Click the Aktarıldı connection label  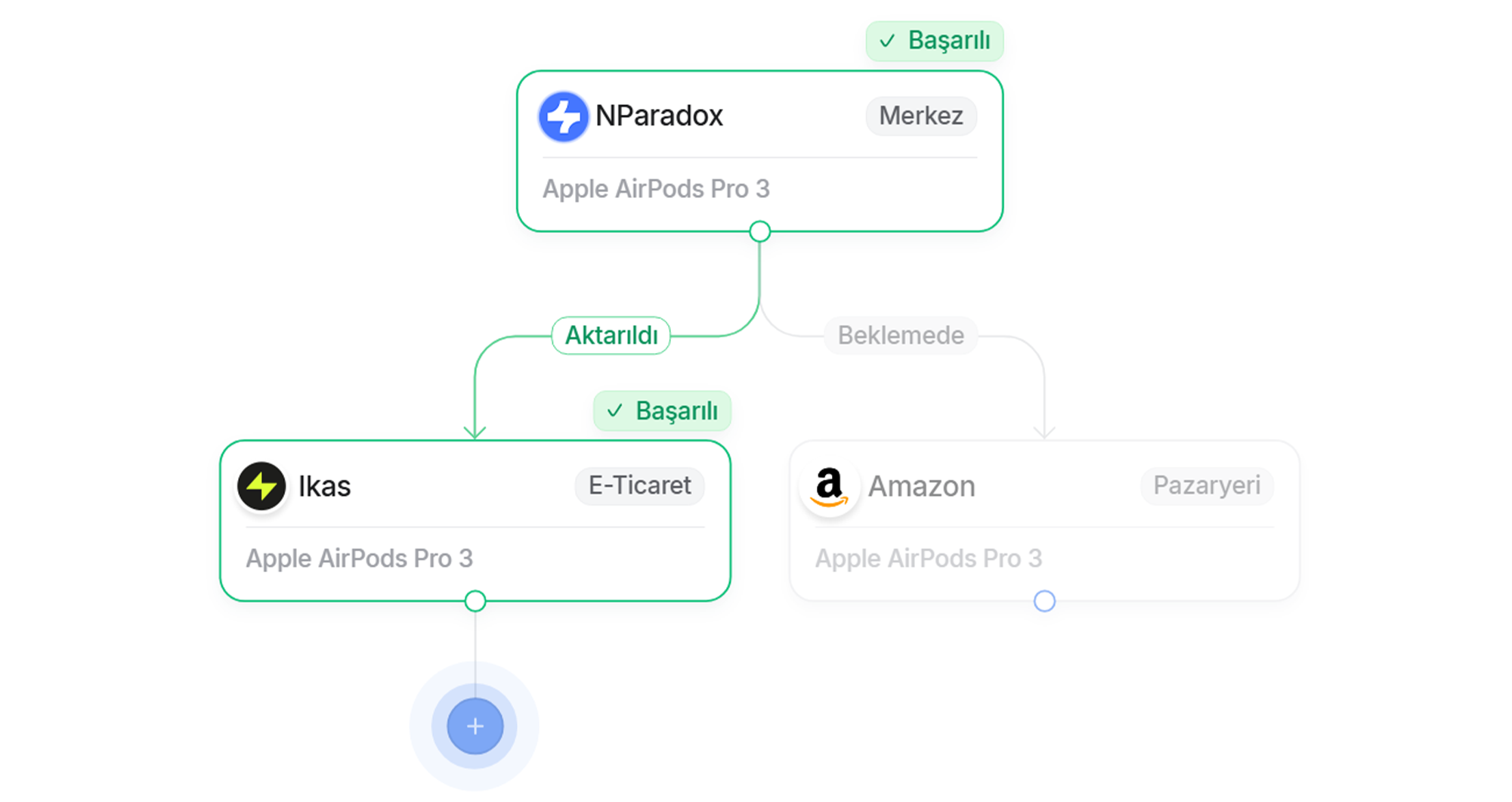611,336
